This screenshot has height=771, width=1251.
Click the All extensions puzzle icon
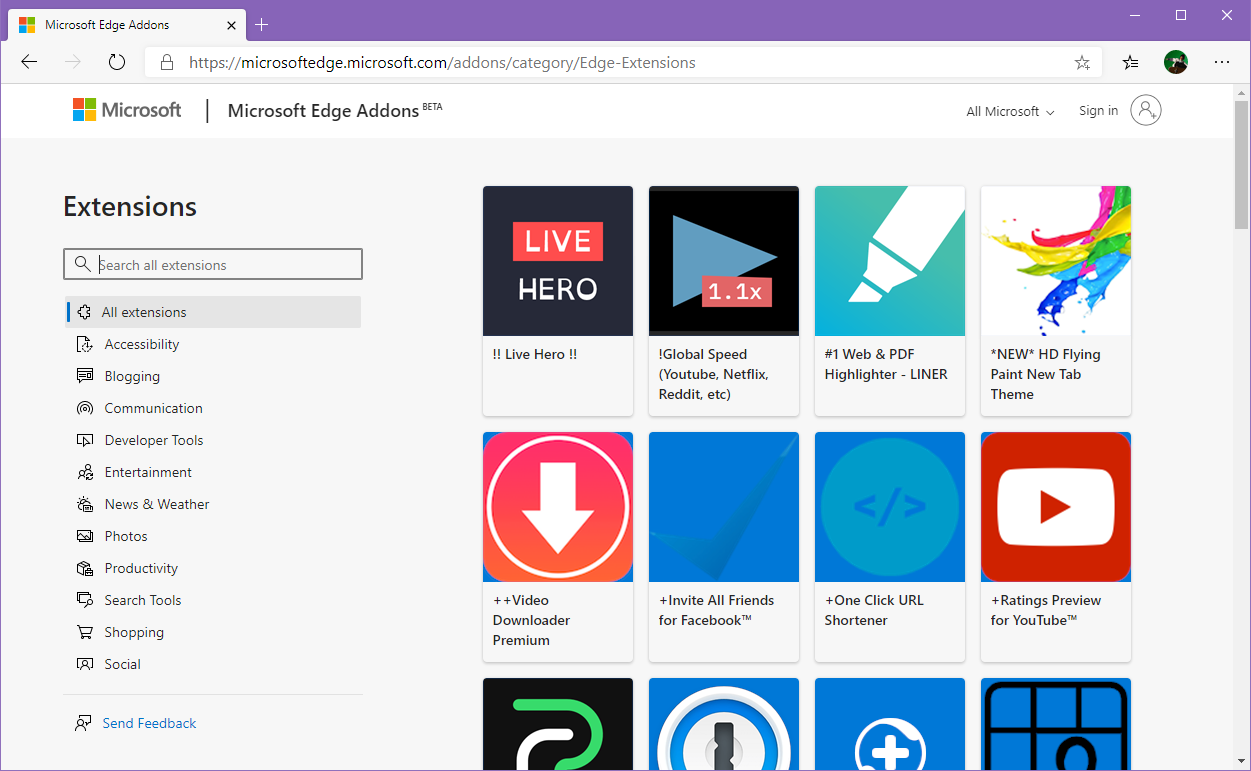coord(85,312)
